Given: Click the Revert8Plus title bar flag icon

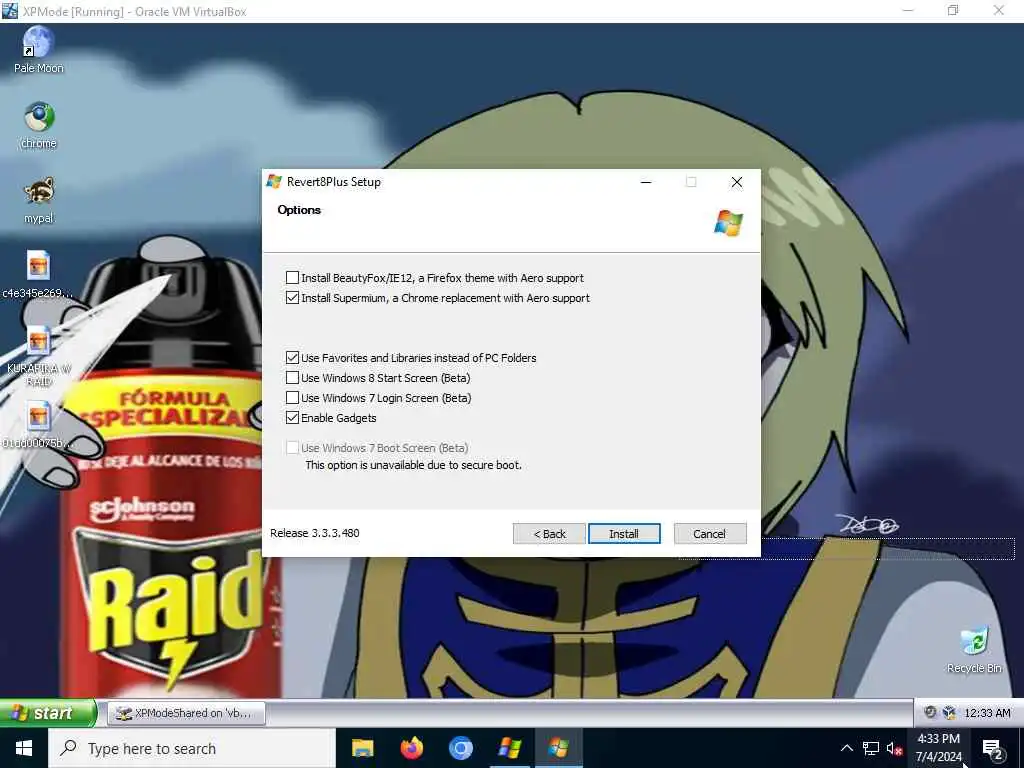Looking at the screenshot, I should click(x=274, y=182).
